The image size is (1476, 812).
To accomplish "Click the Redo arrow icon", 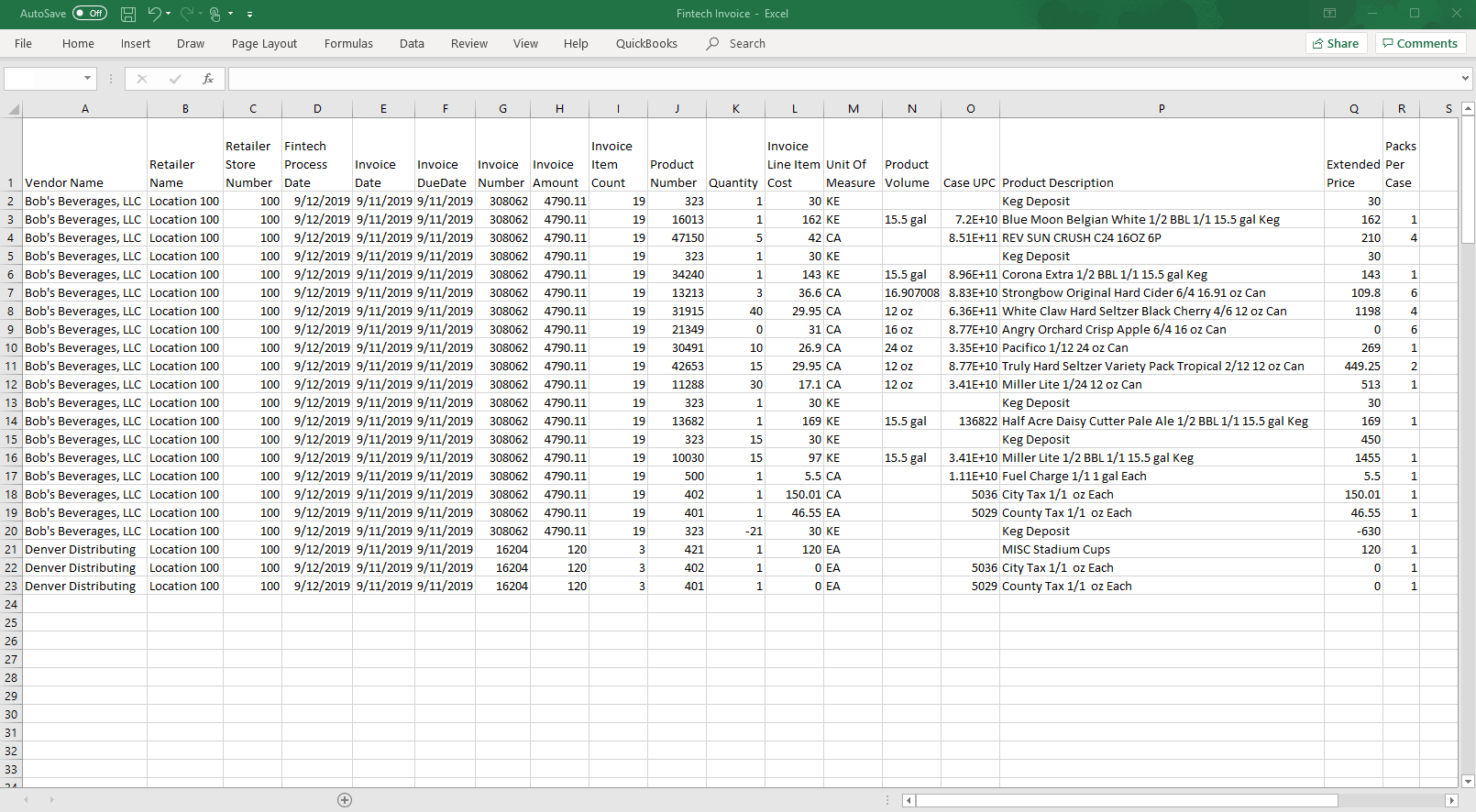I will [187, 14].
